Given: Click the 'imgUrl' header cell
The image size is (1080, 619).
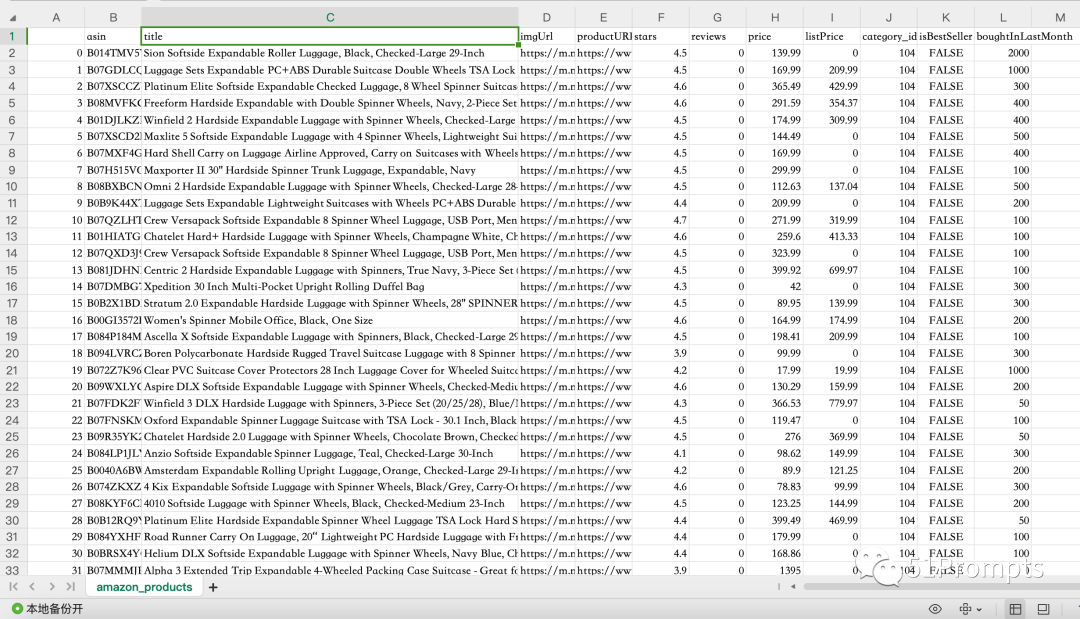Looking at the screenshot, I should coord(547,36).
